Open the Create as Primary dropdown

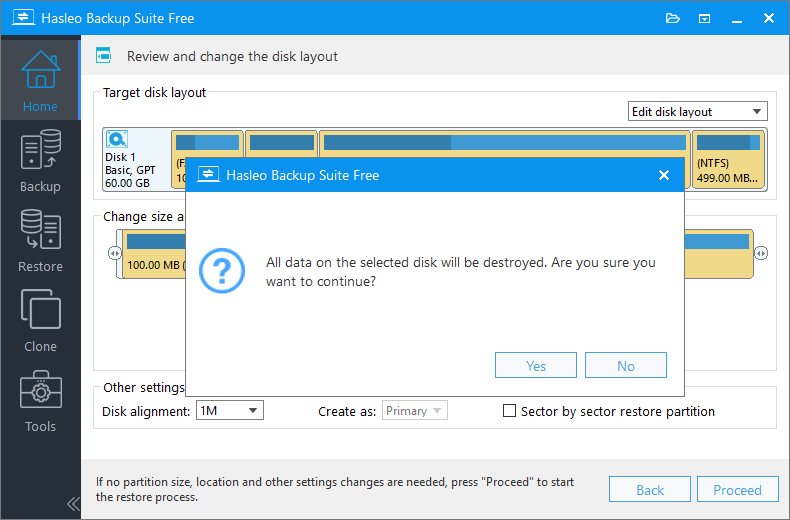point(414,411)
